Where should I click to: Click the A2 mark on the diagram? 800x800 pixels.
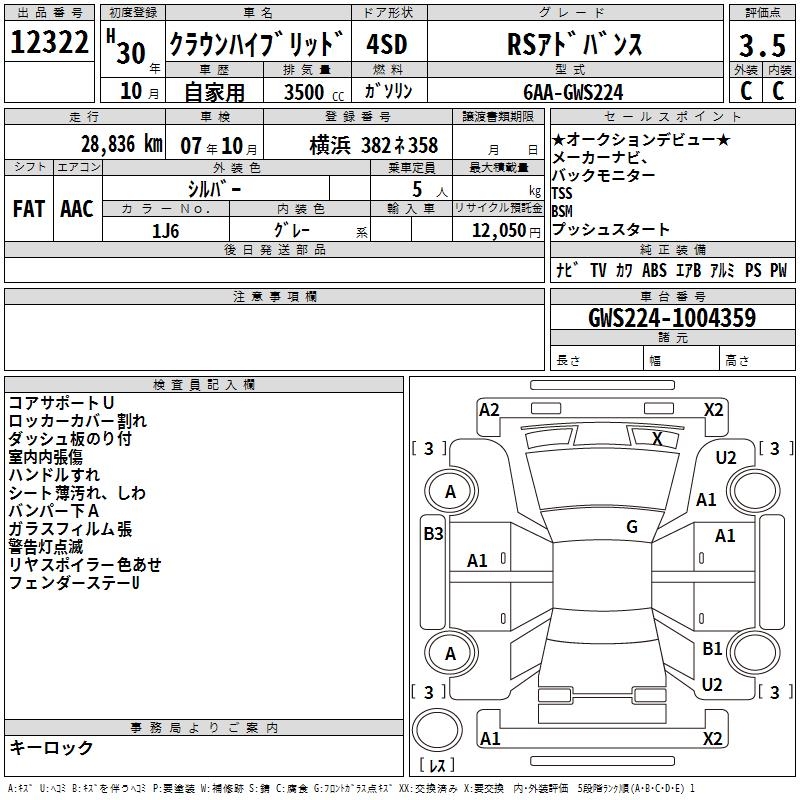[x=489, y=409]
